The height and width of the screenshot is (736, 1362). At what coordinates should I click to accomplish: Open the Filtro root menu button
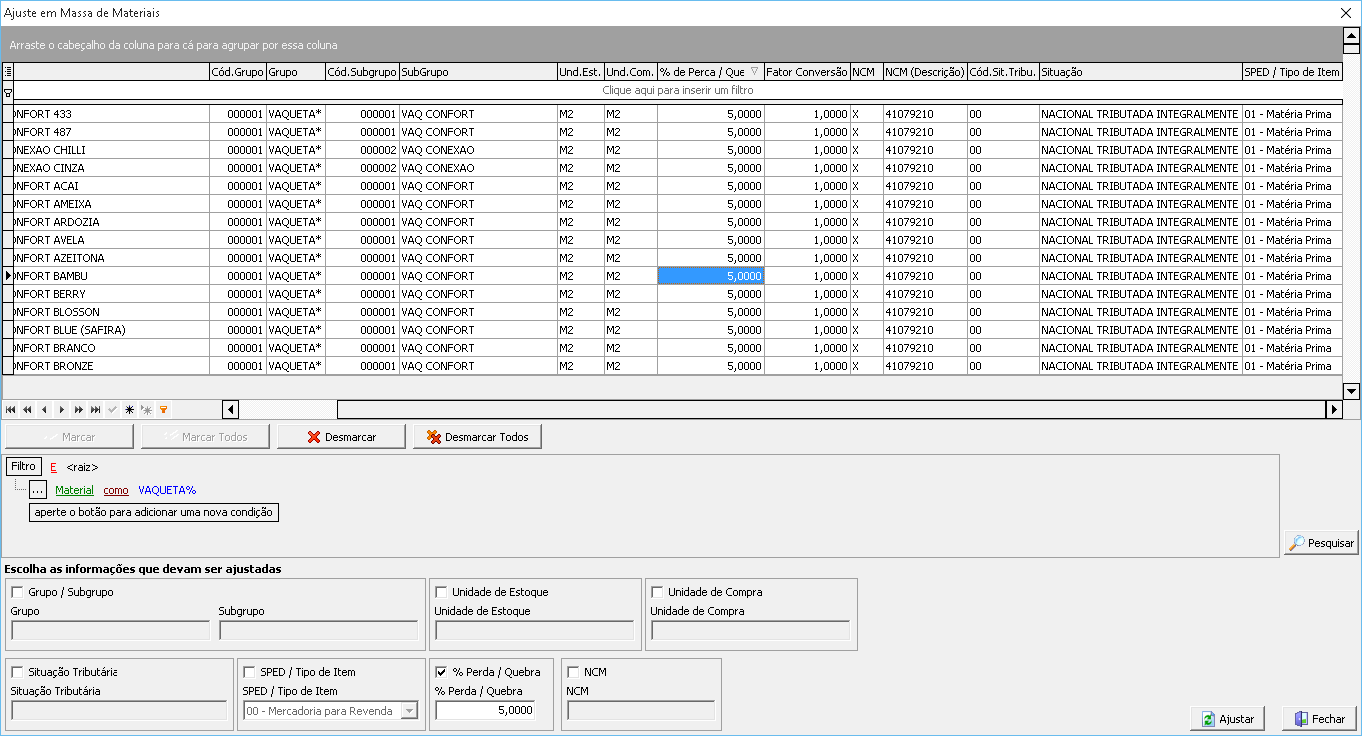click(23, 466)
